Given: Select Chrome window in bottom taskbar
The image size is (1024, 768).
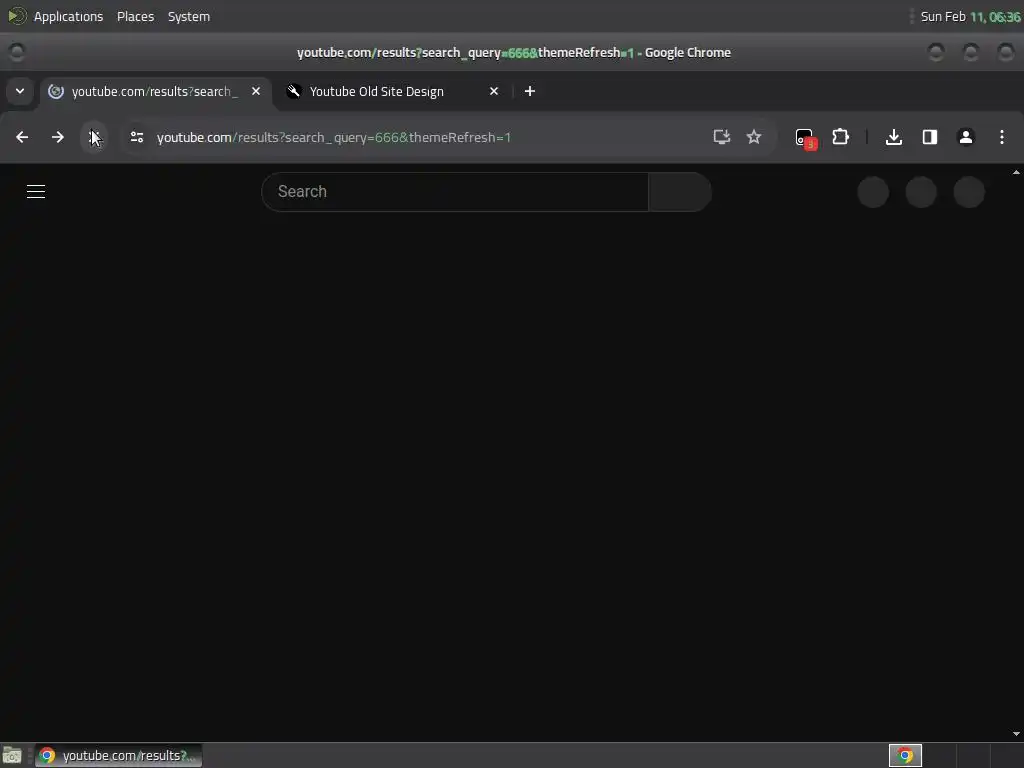Looking at the screenshot, I should click(x=119, y=756).
